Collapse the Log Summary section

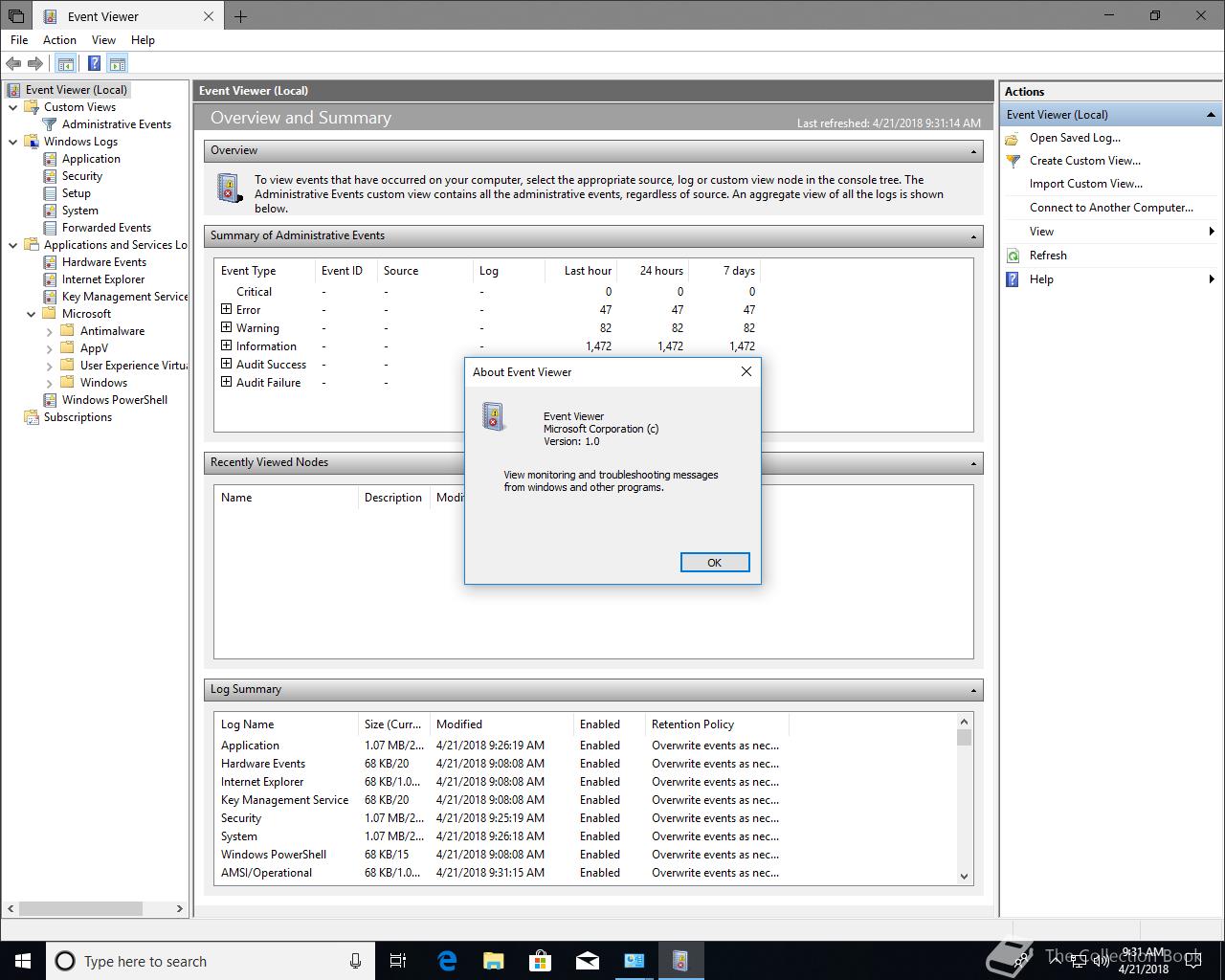point(973,690)
